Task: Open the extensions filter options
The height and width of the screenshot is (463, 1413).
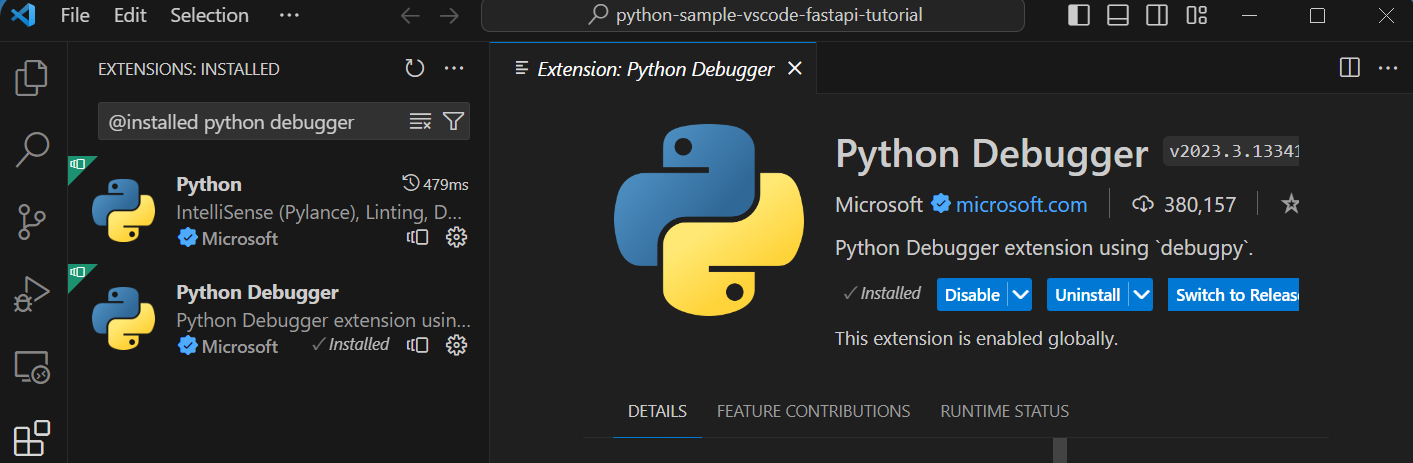Action: pyautogui.click(x=453, y=122)
